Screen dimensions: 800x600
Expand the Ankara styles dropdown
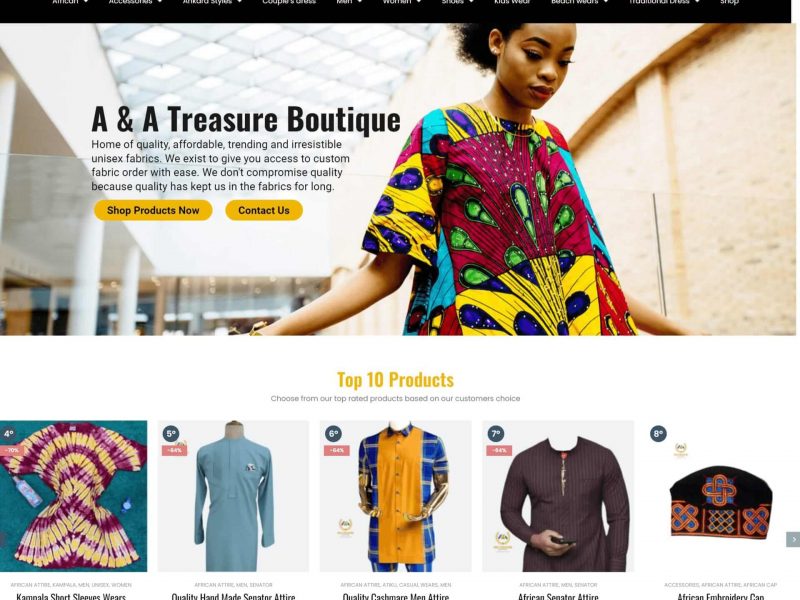point(239,2)
